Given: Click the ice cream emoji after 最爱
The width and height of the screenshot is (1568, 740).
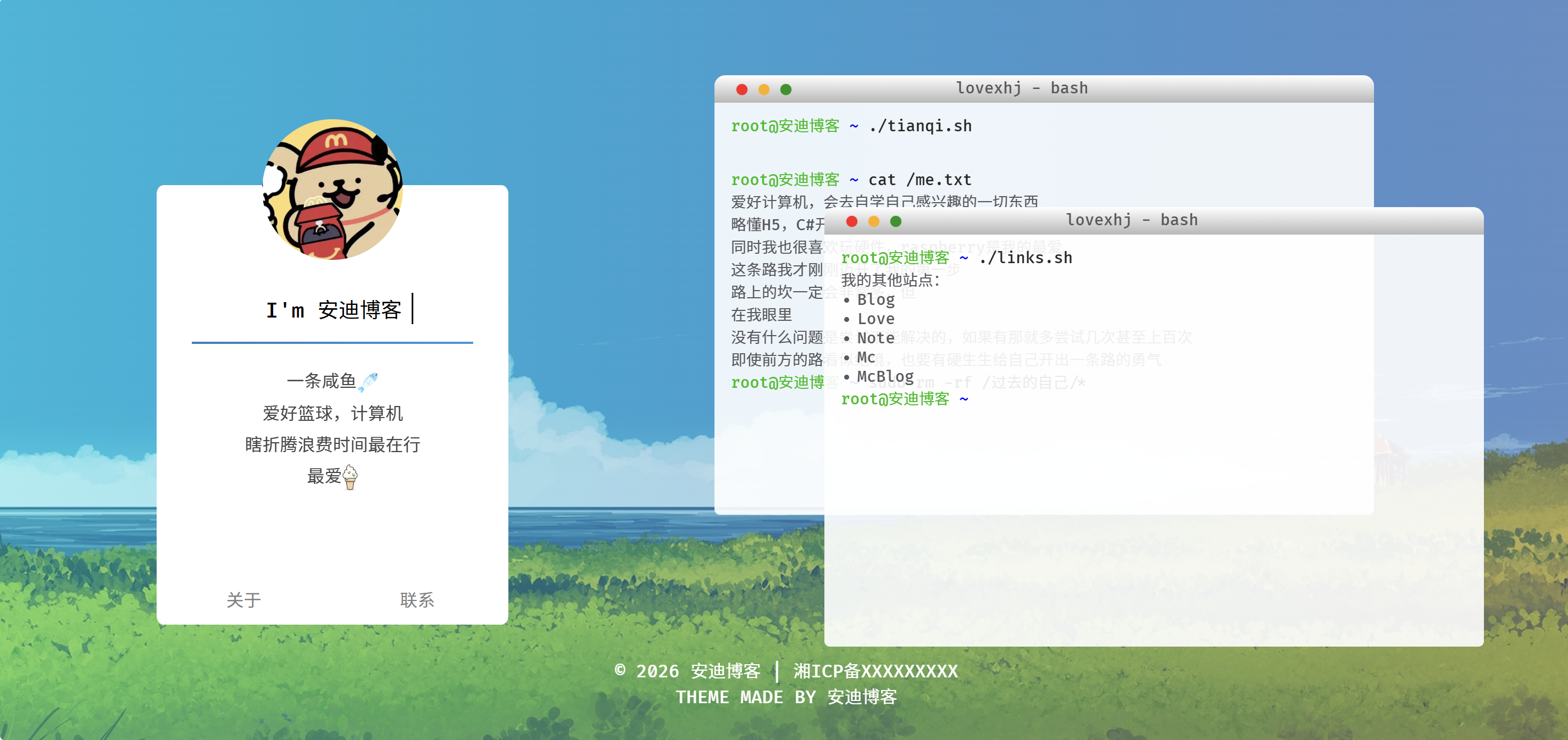Looking at the screenshot, I should coord(350,477).
